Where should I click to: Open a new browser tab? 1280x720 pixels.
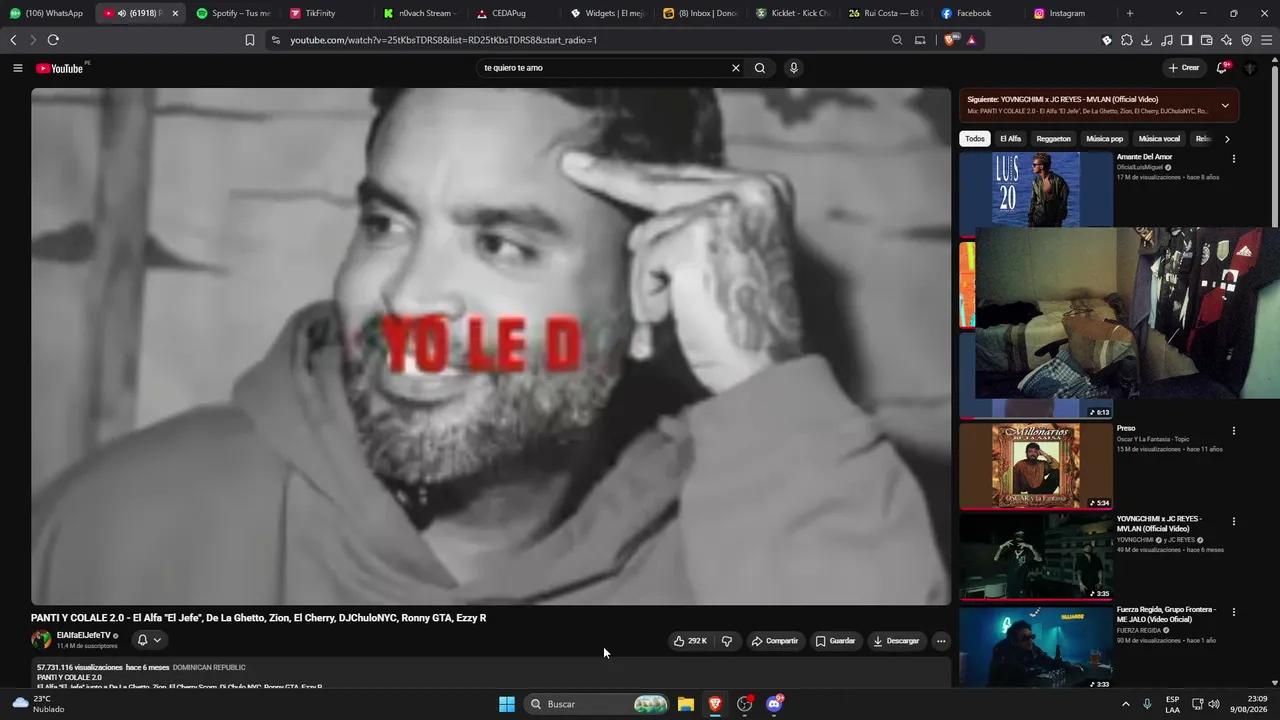coord(1130,13)
